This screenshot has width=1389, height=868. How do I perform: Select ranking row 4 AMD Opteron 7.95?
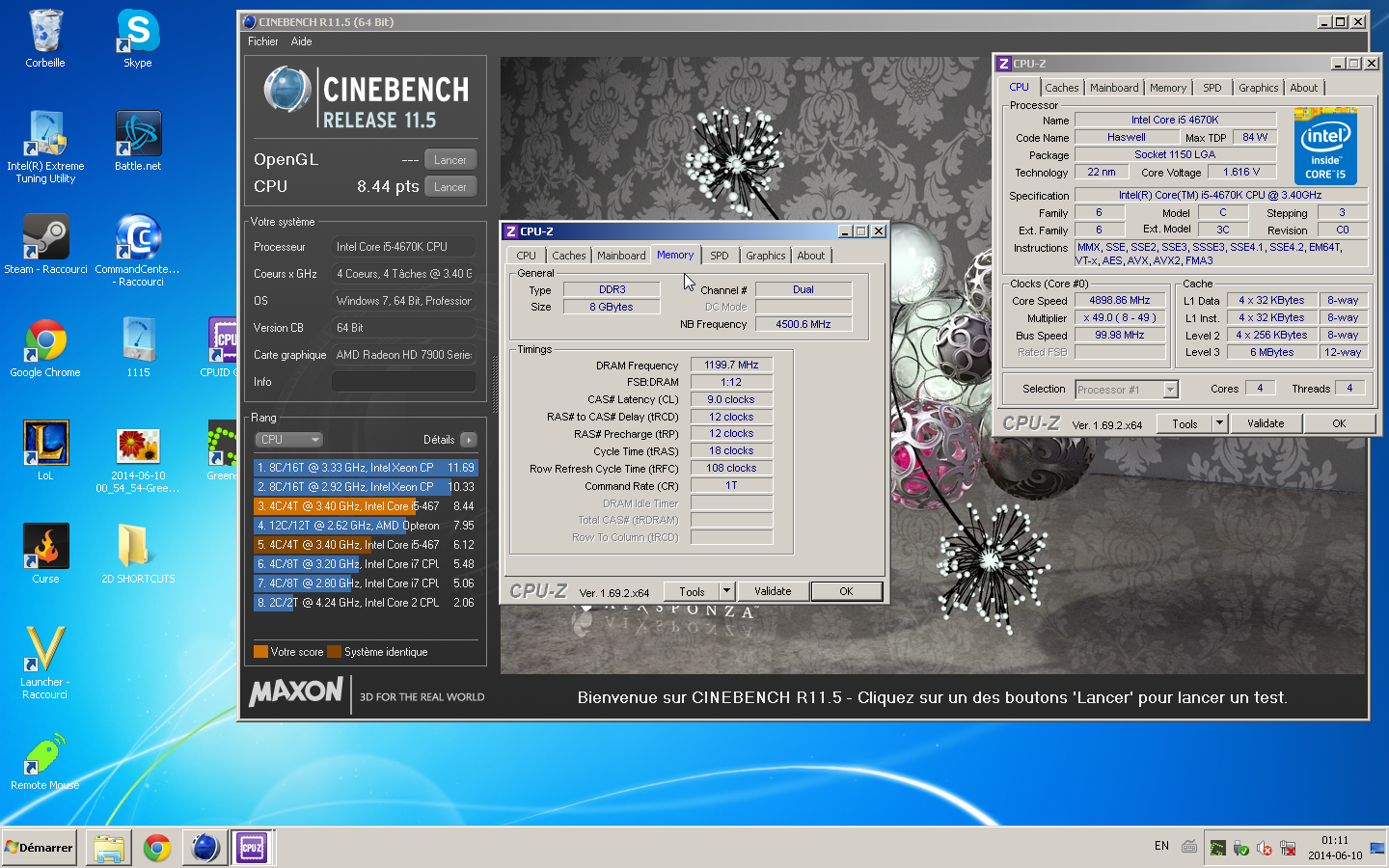pyautogui.click(x=366, y=526)
